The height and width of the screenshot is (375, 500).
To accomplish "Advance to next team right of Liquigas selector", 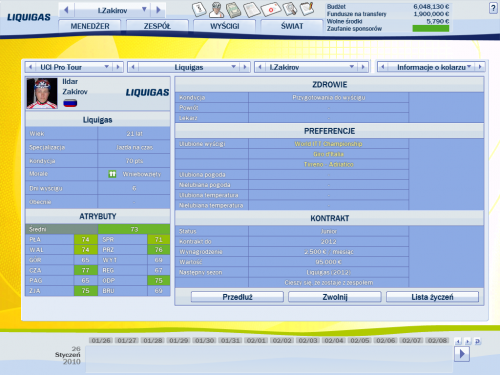I will tap(245, 67).
